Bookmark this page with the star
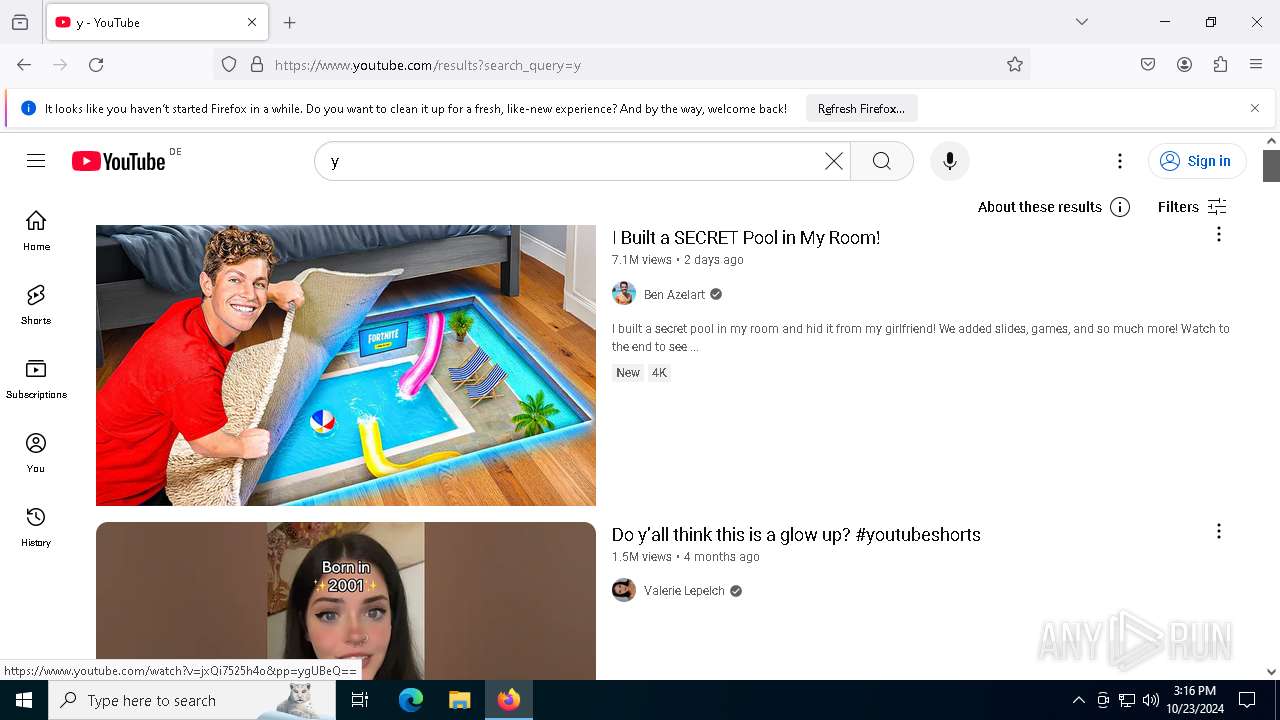Image resolution: width=1280 pixels, height=720 pixels. coord(1015,65)
